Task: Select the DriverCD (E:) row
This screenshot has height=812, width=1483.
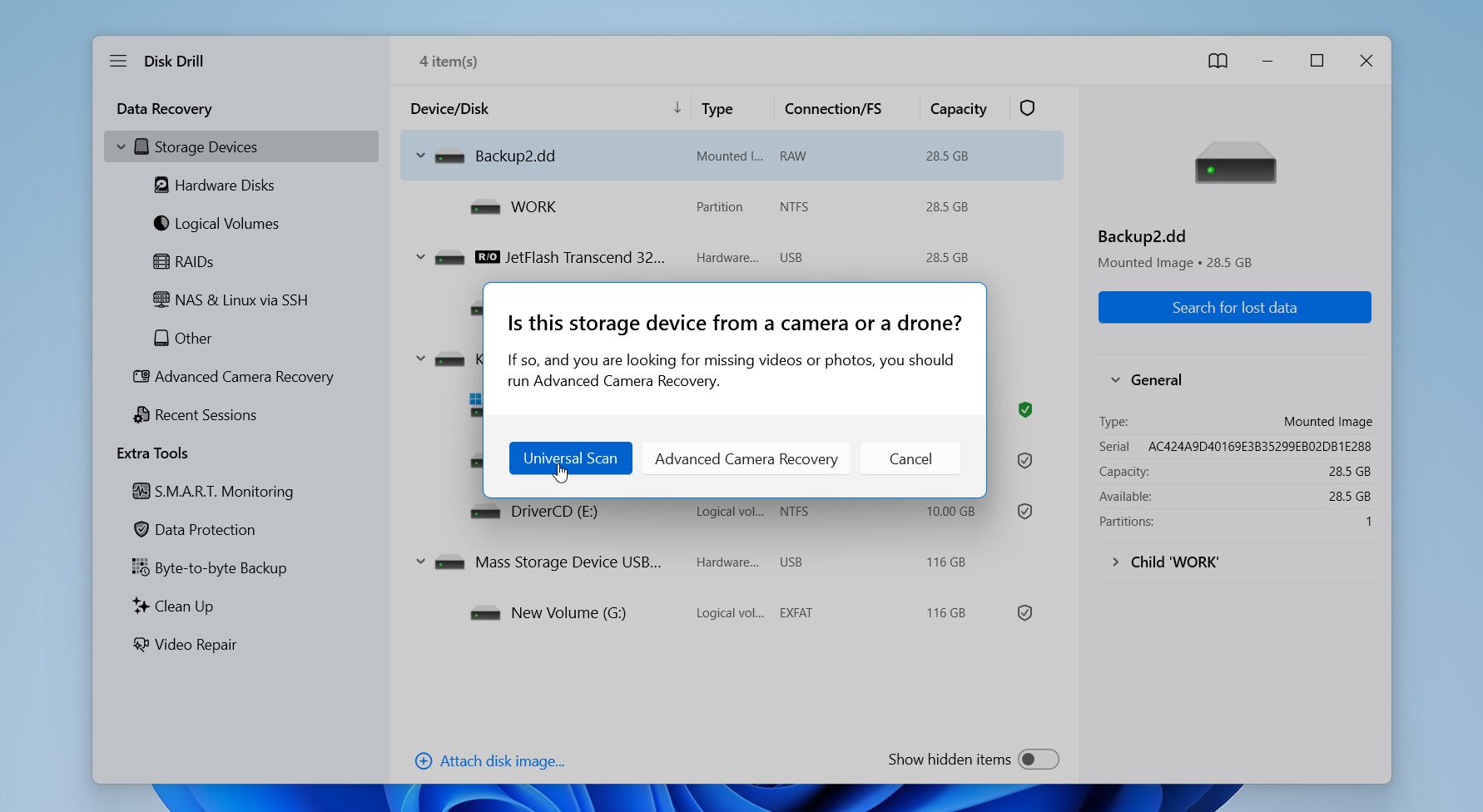Action: tap(732, 511)
